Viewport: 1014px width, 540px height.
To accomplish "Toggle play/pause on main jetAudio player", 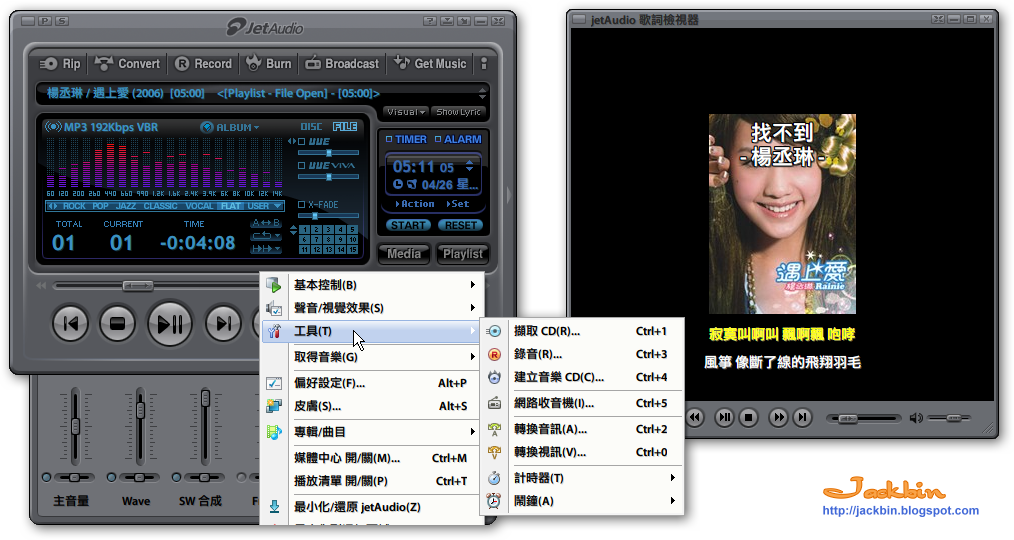I will pos(169,323).
